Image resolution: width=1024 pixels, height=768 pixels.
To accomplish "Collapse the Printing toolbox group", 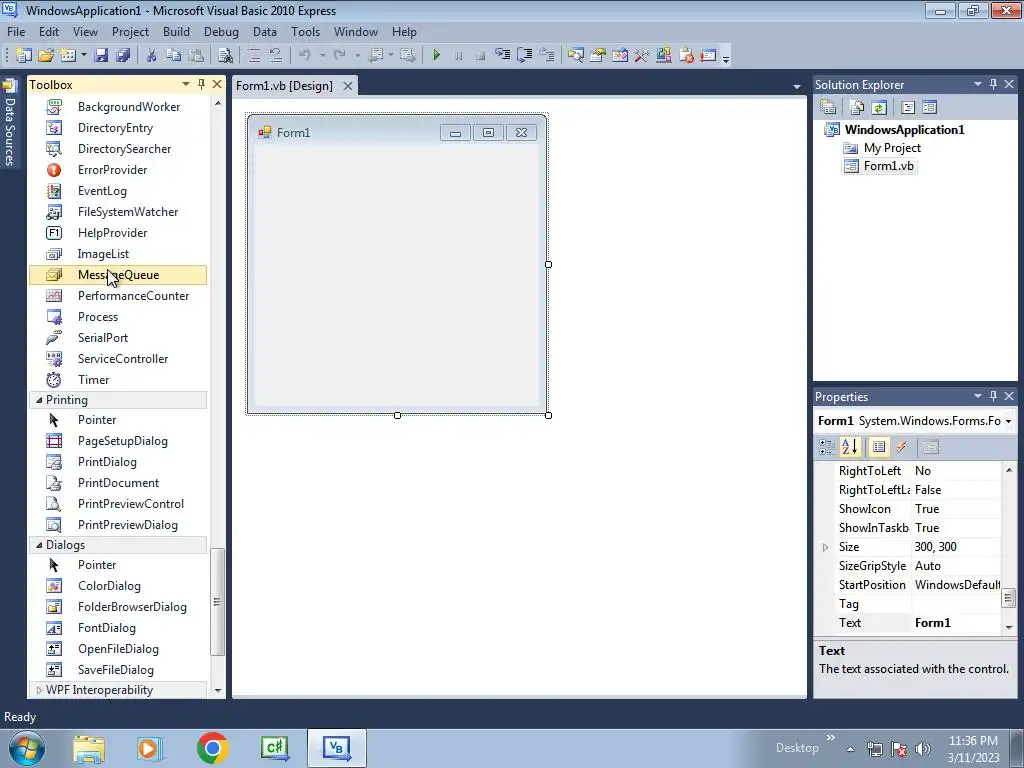I will 39,400.
